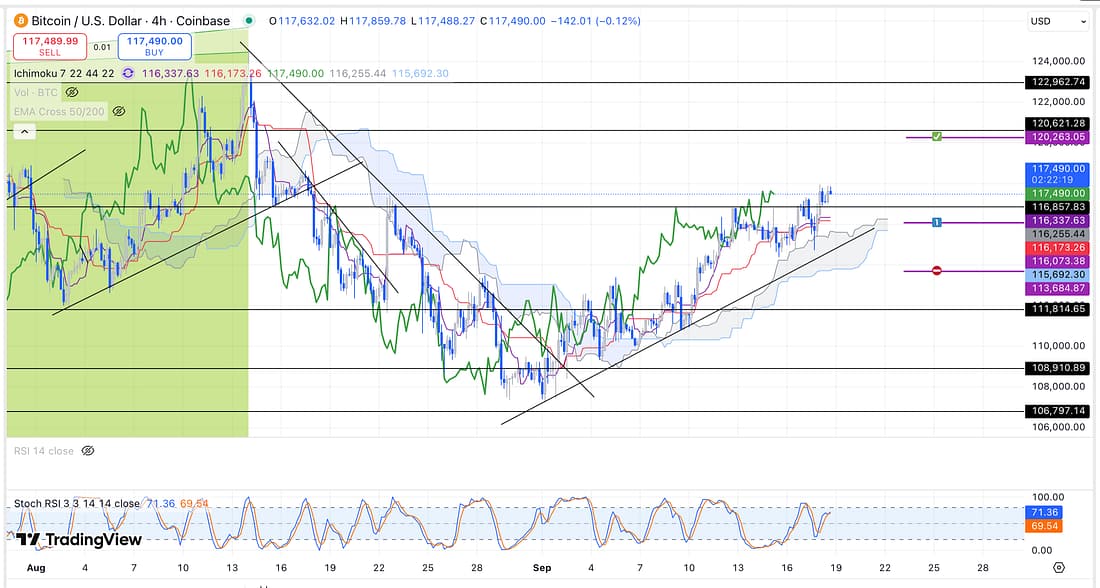Click the red stop-loss marker icon
Viewport: 1100px width, 588px height.
click(x=936, y=271)
